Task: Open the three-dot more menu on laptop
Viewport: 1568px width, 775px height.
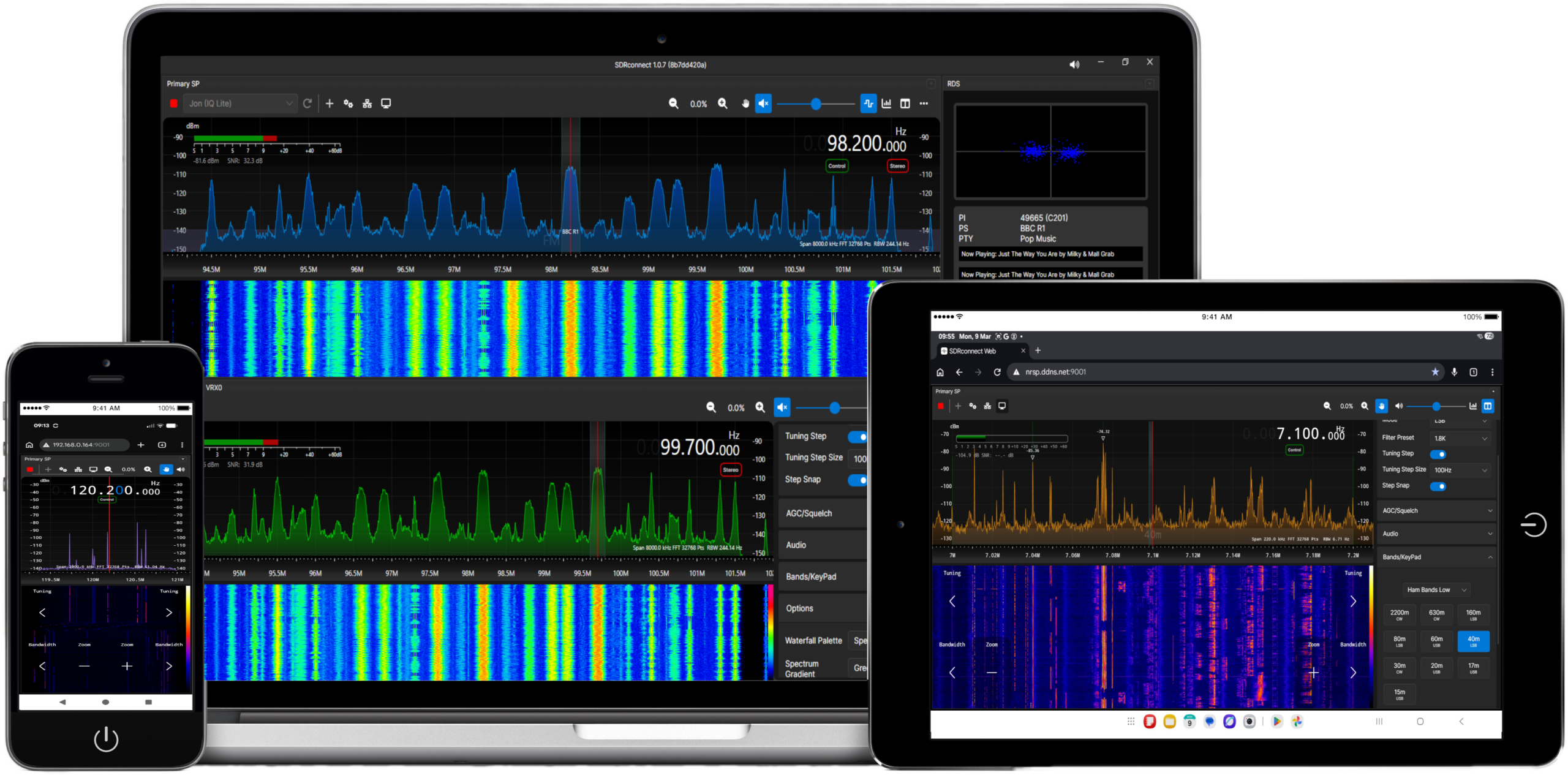Action: point(924,104)
